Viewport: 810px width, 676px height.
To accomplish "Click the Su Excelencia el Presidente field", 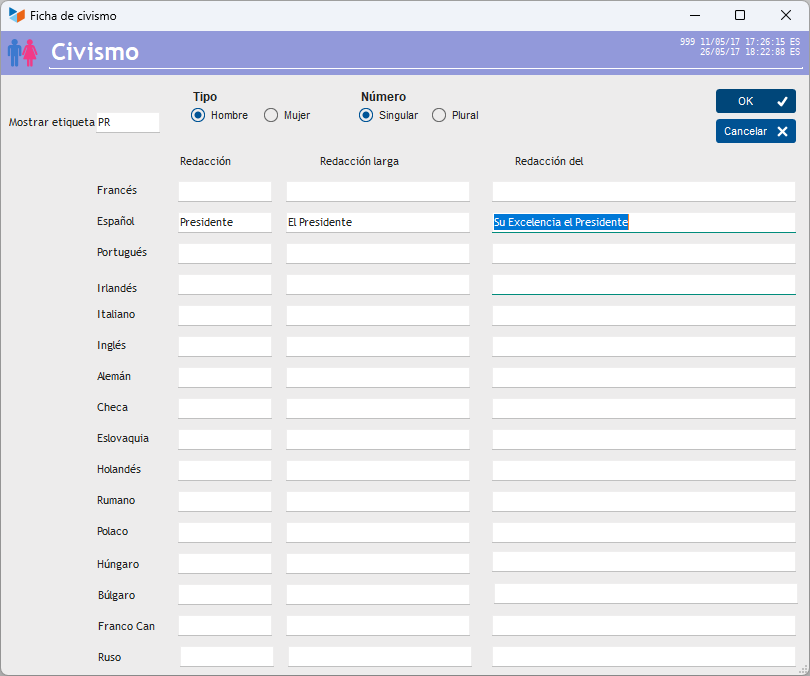I will 643,222.
